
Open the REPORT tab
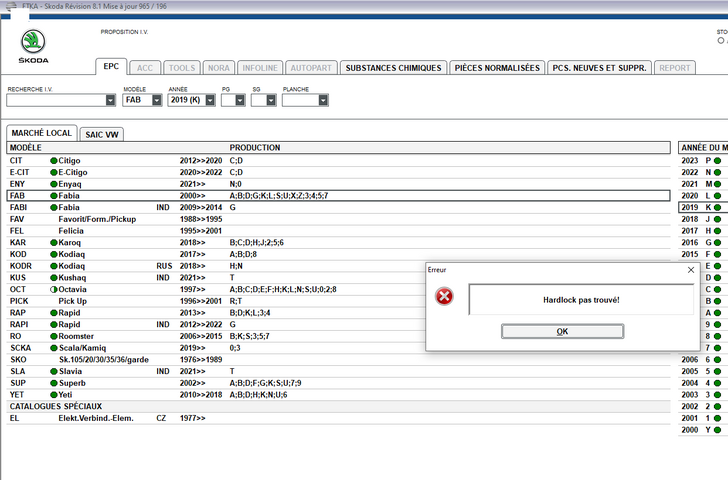[x=675, y=68]
